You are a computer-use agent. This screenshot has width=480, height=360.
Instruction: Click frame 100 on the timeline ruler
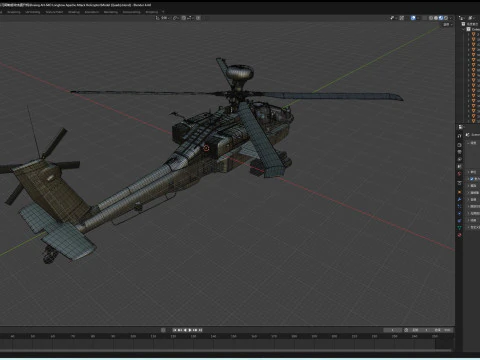(133, 336)
